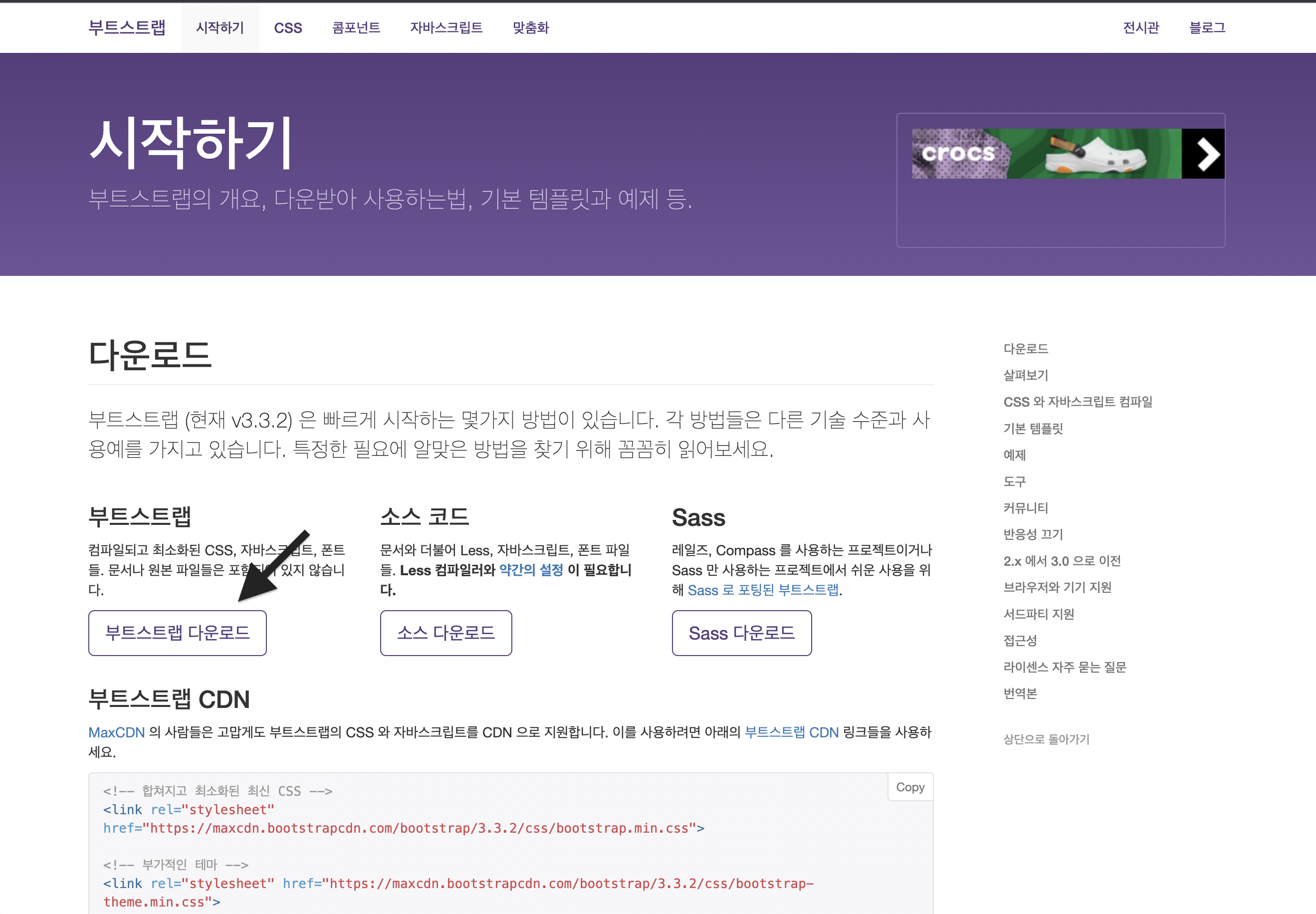Jump to 살펴보기 in sidebar
Viewport: 1316px width, 914px height.
(x=1026, y=375)
